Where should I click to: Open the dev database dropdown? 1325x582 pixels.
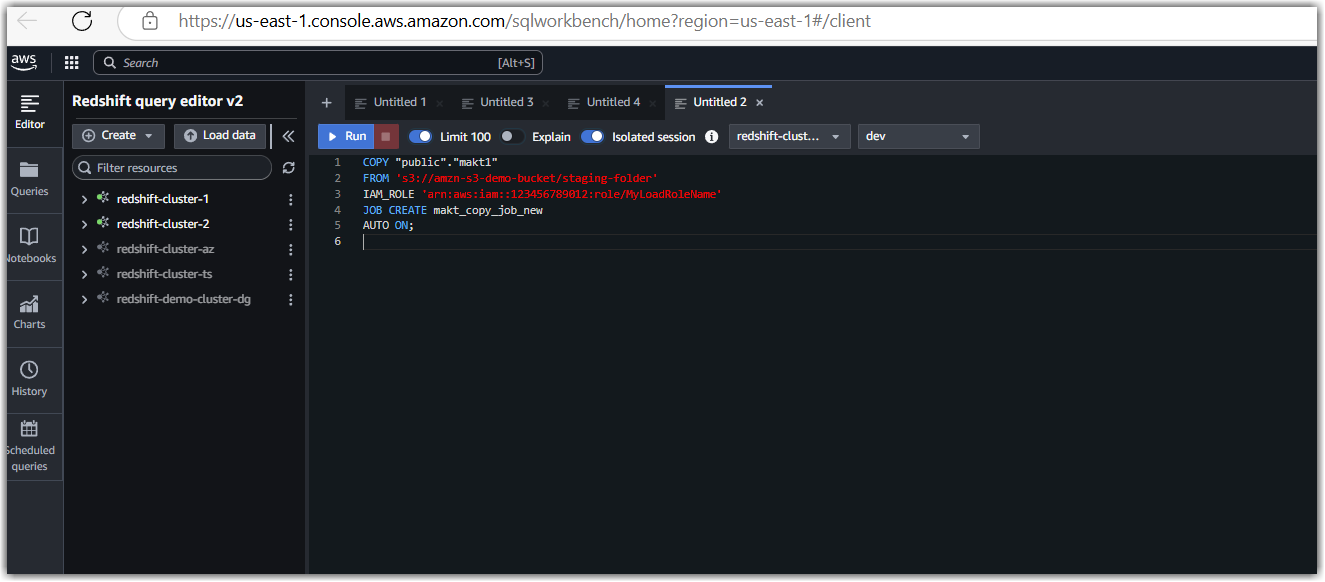(x=918, y=136)
